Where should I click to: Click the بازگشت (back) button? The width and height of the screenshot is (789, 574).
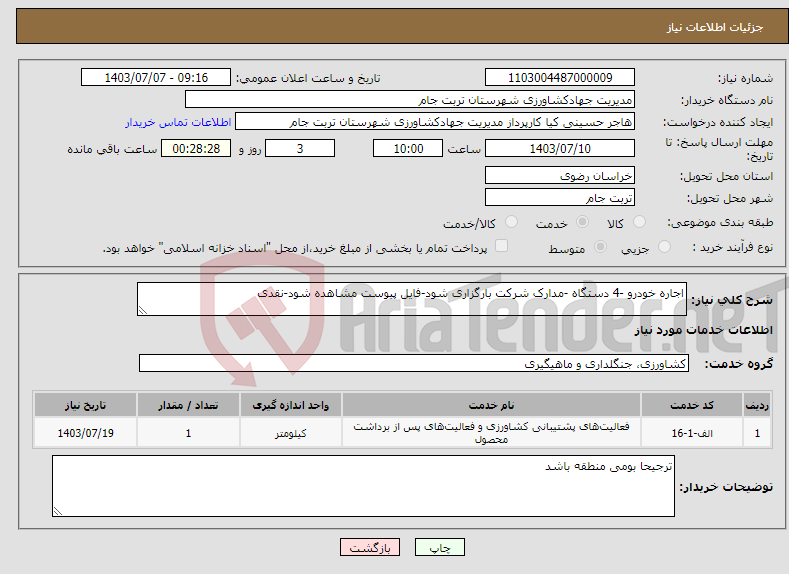[370, 547]
